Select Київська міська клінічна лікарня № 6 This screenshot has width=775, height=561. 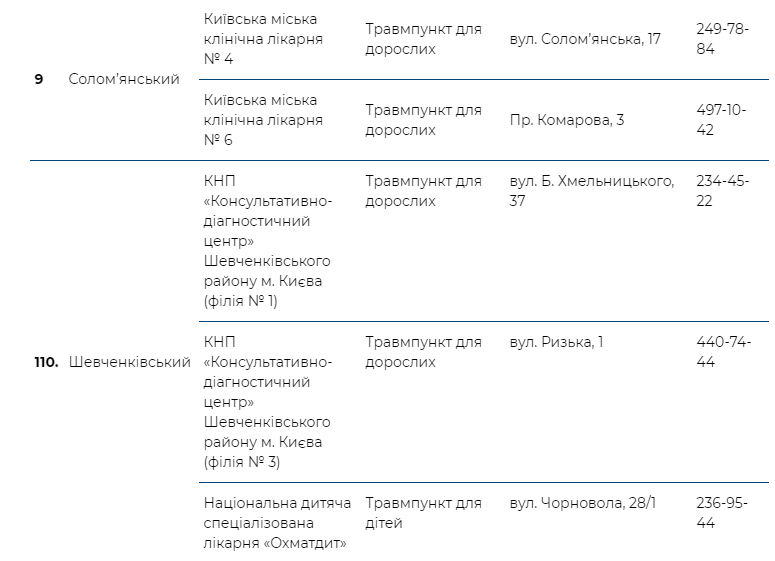point(263,120)
